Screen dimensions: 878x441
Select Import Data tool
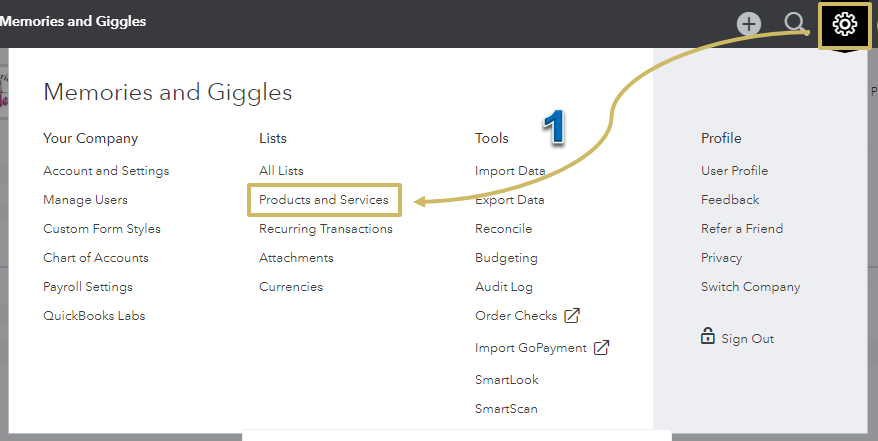point(510,171)
